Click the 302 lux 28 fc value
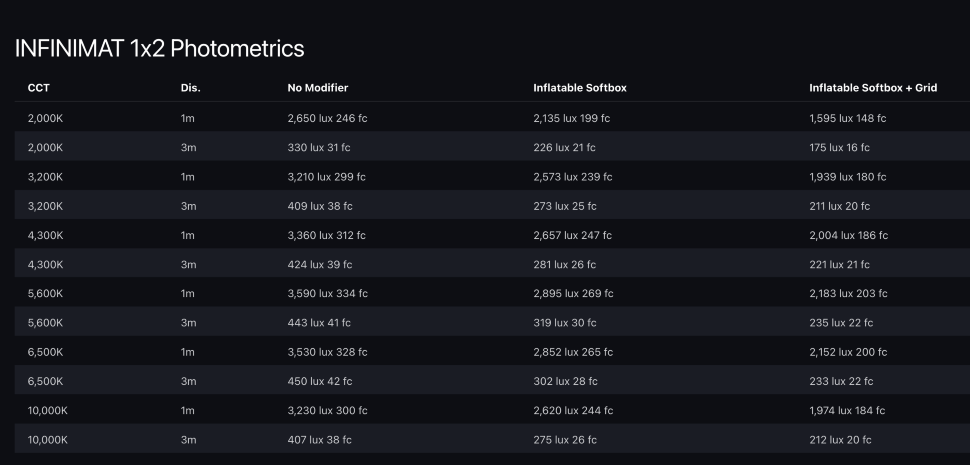 pos(565,382)
